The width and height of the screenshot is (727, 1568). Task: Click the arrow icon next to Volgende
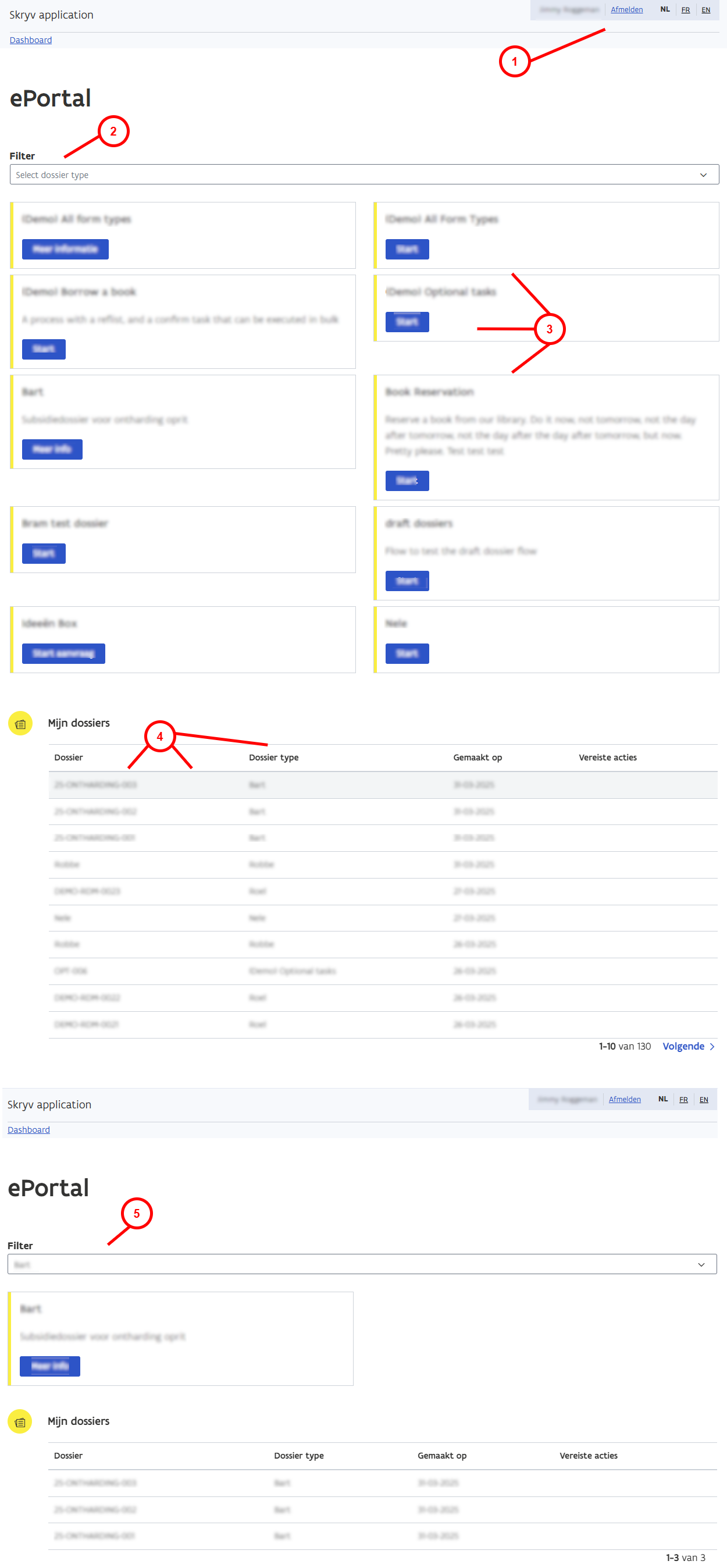coord(712,1046)
